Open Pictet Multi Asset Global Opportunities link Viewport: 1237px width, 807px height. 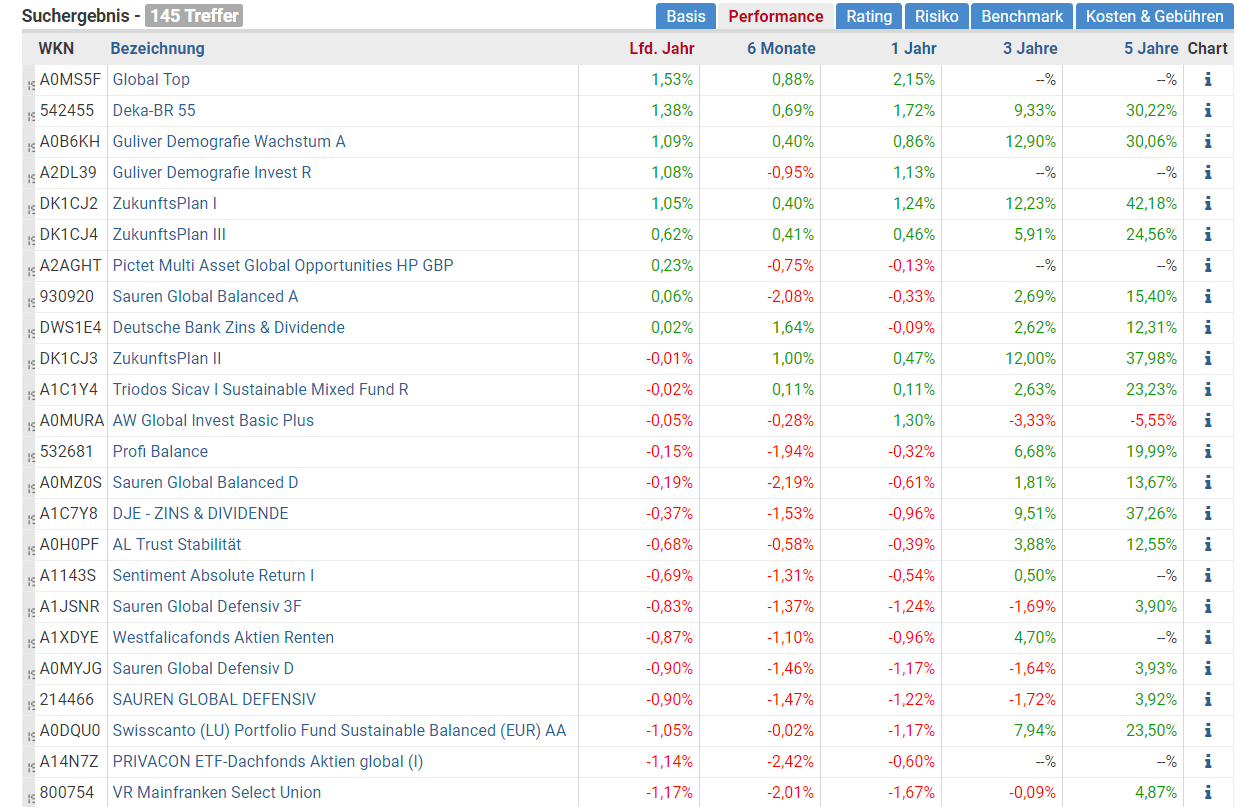pyautogui.click(x=283, y=266)
